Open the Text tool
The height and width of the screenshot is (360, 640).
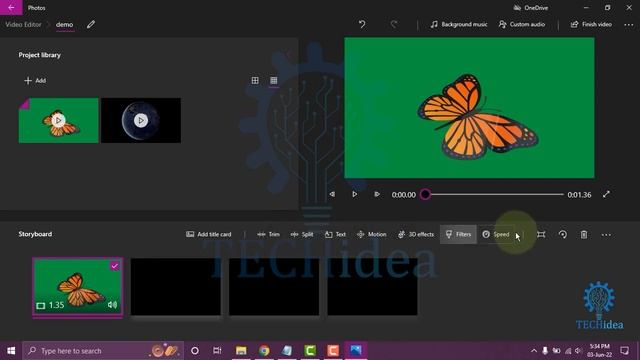(x=335, y=234)
